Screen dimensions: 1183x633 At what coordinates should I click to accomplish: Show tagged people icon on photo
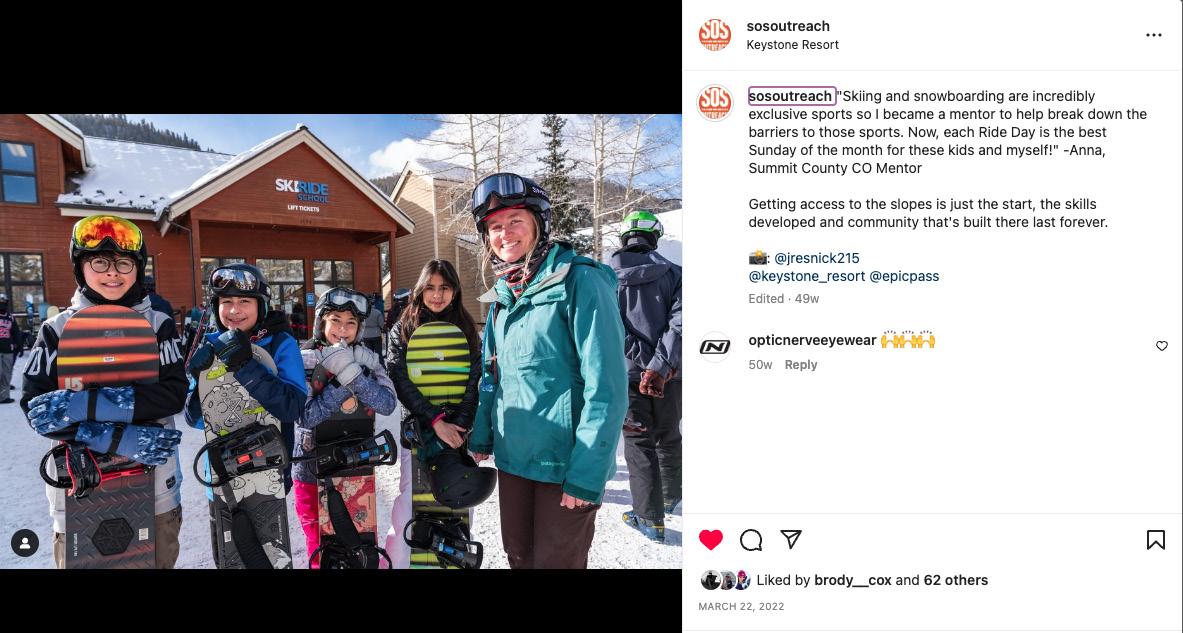tap(25, 542)
